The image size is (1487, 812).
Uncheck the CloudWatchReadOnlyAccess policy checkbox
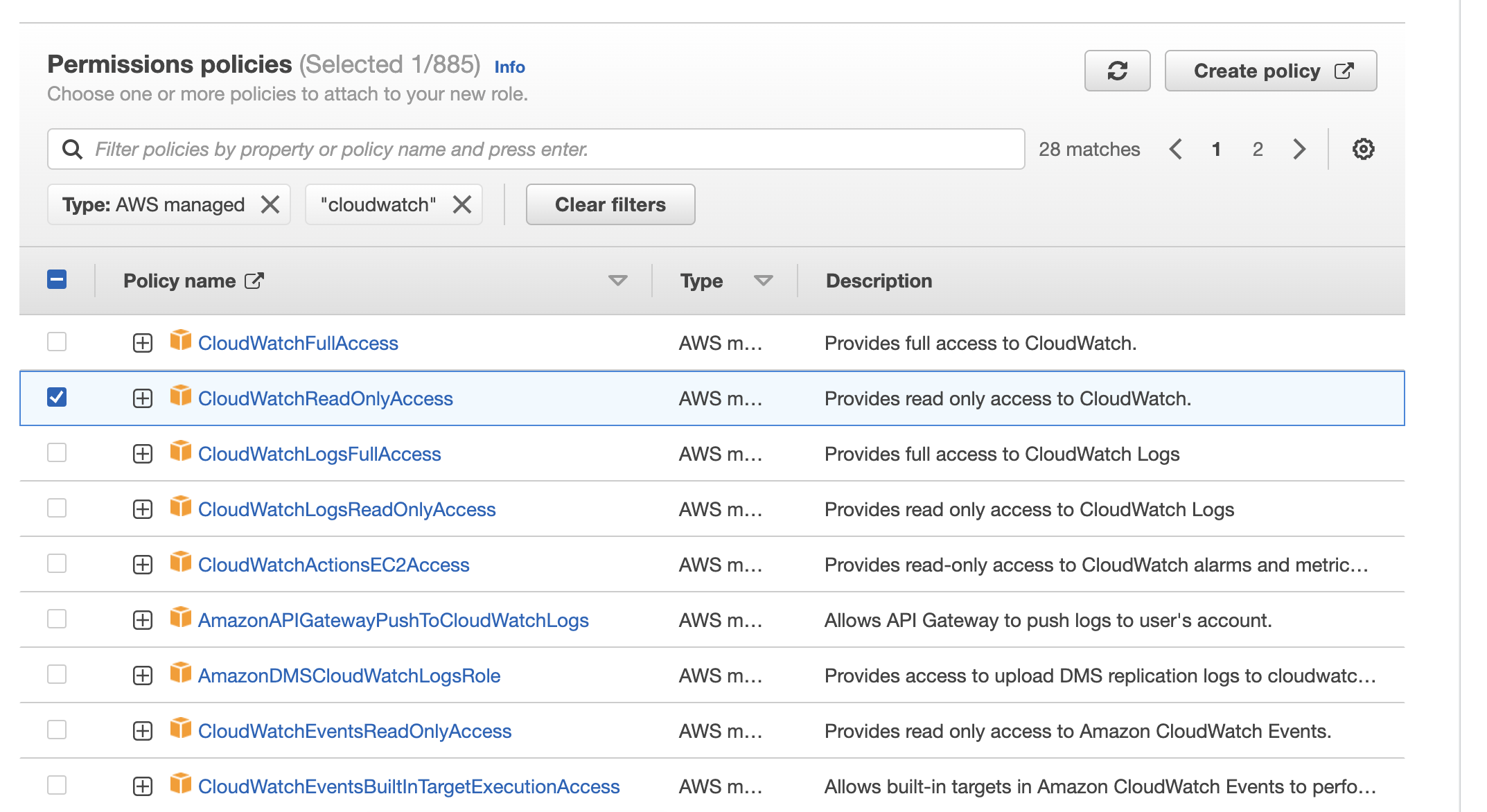(x=57, y=397)
